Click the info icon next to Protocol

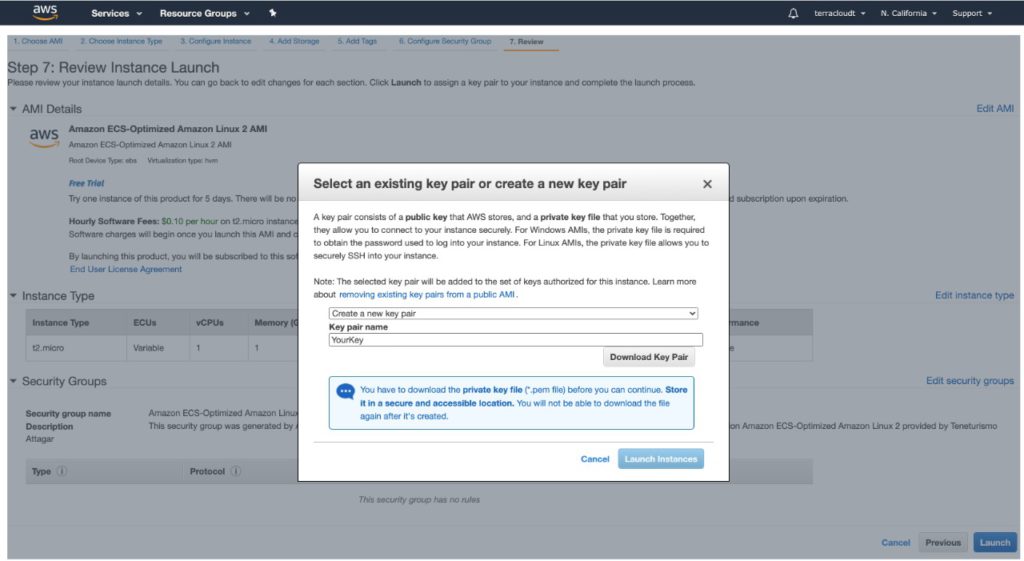click(236, 471)
